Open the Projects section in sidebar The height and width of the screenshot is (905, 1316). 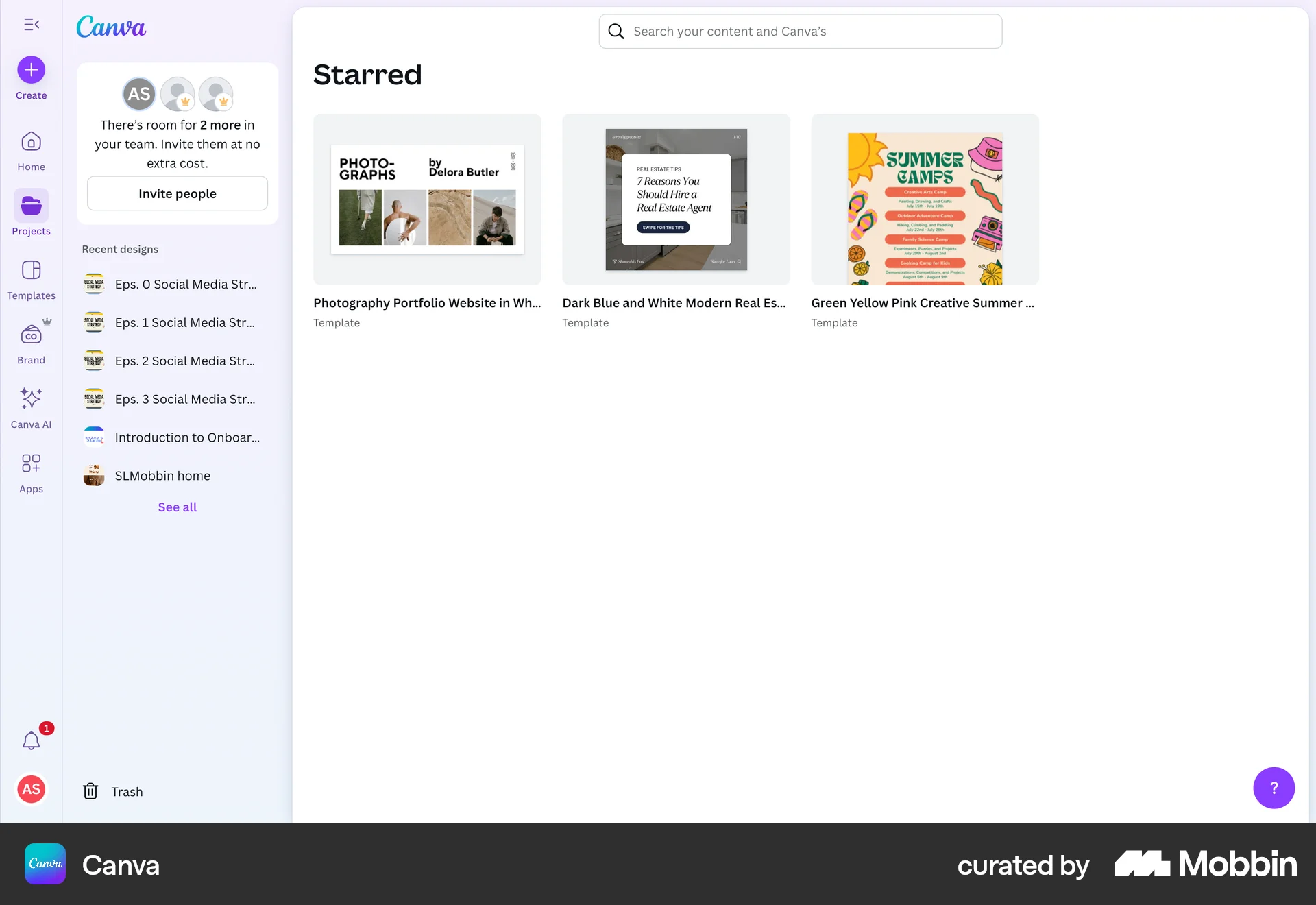30,213
